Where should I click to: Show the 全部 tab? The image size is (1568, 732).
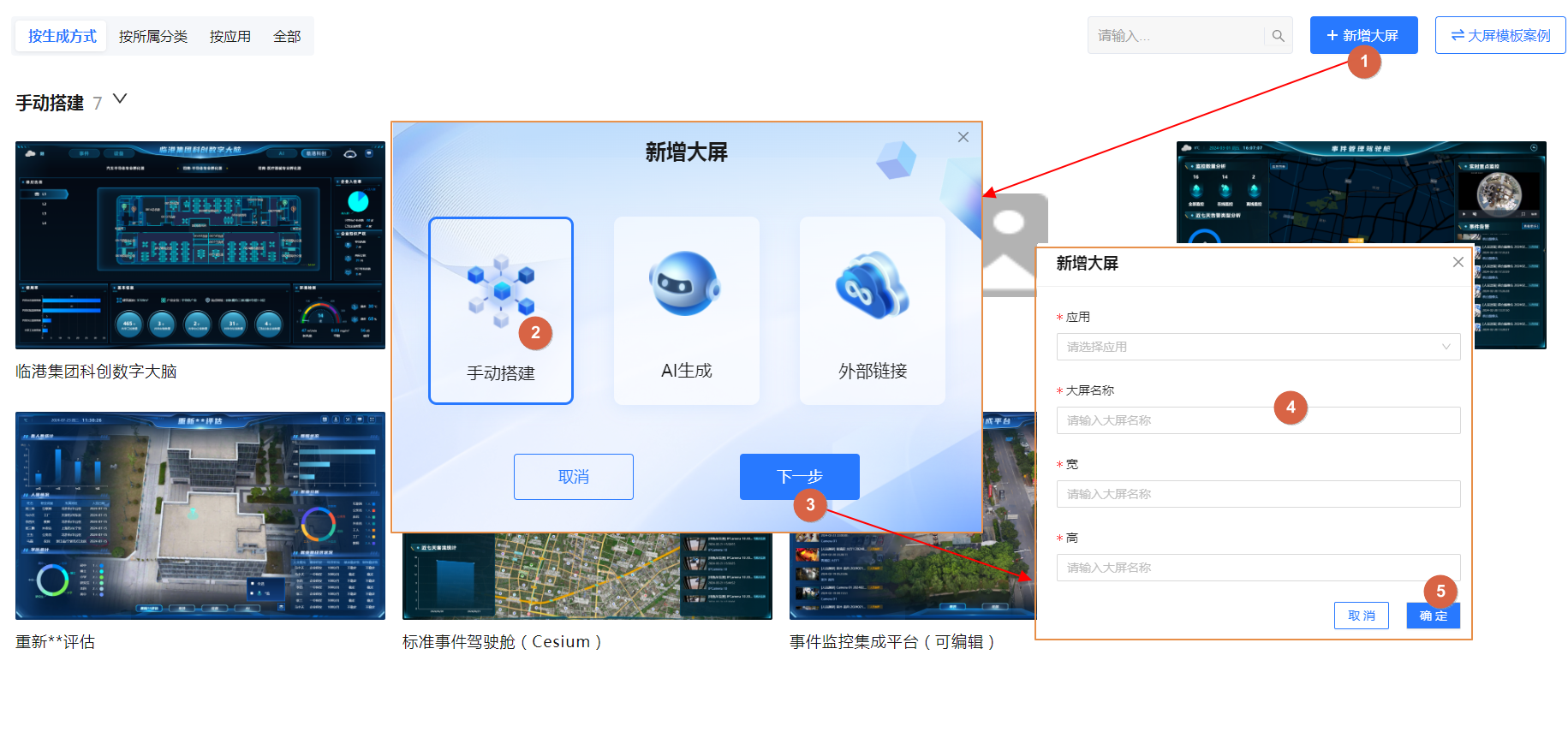pos(287,36)
